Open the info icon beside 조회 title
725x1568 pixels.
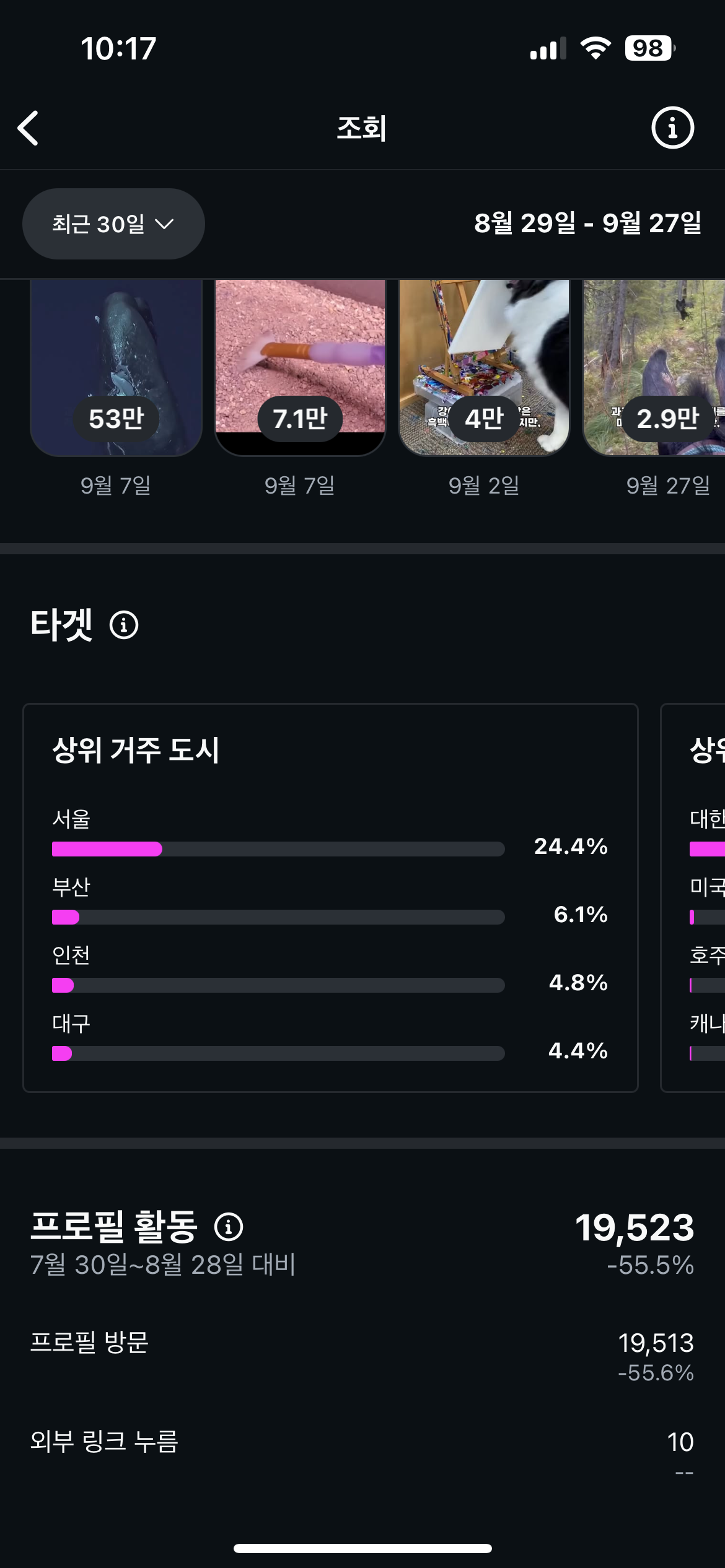[672, 128]
